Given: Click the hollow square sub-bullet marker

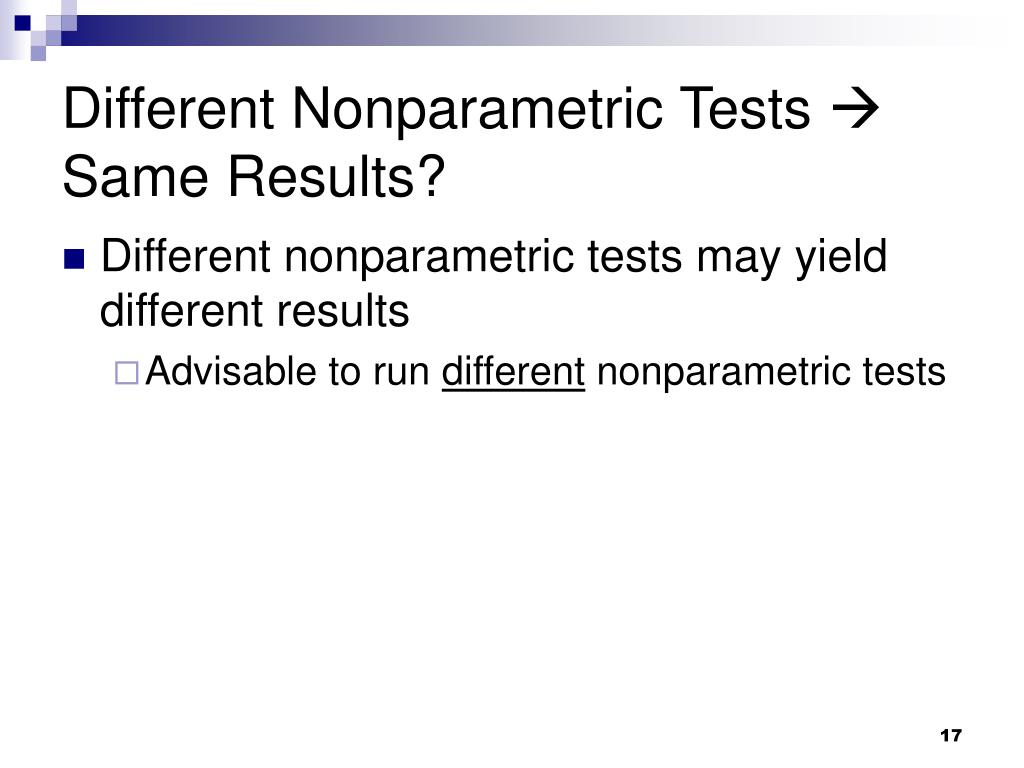Looking at the screenshot, I should point(127,373).
